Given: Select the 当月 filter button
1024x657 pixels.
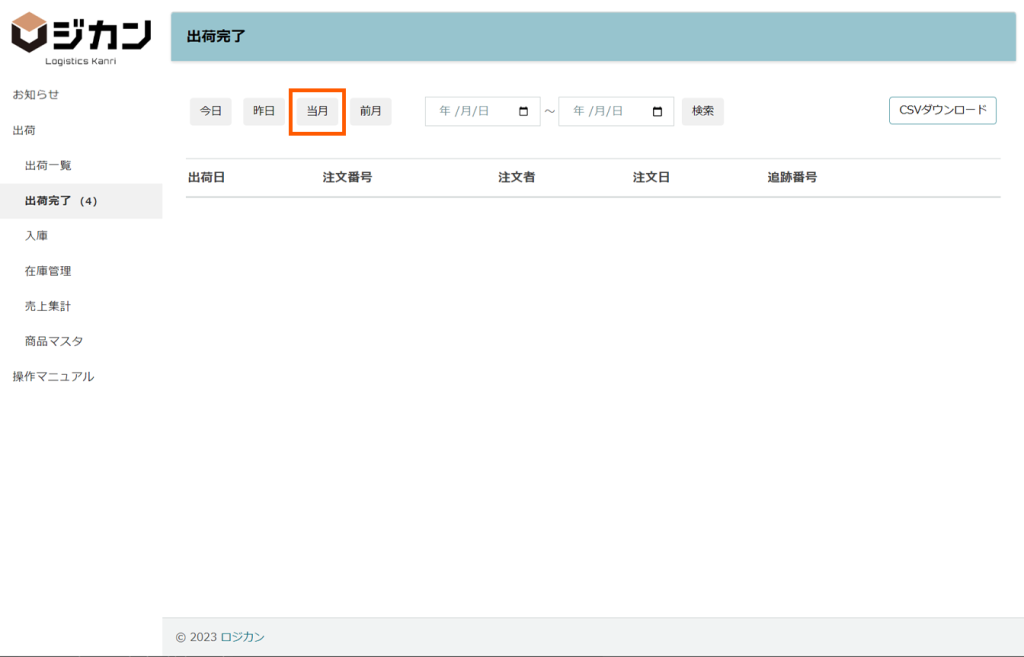Looking at the screenshot, I should tap(317, 111).
